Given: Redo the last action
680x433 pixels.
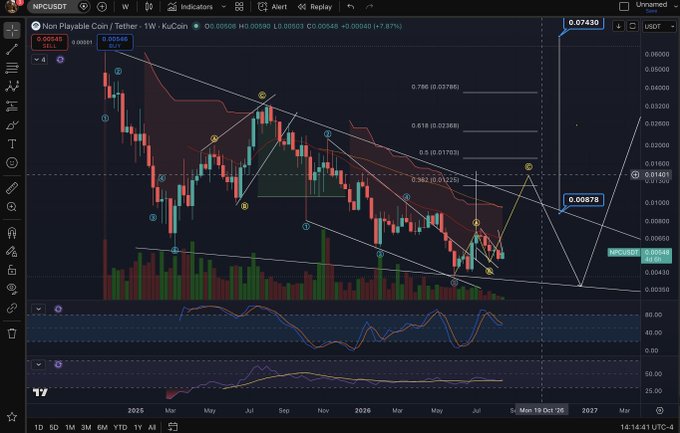Looking at the screenshot, I should [369, 7].
